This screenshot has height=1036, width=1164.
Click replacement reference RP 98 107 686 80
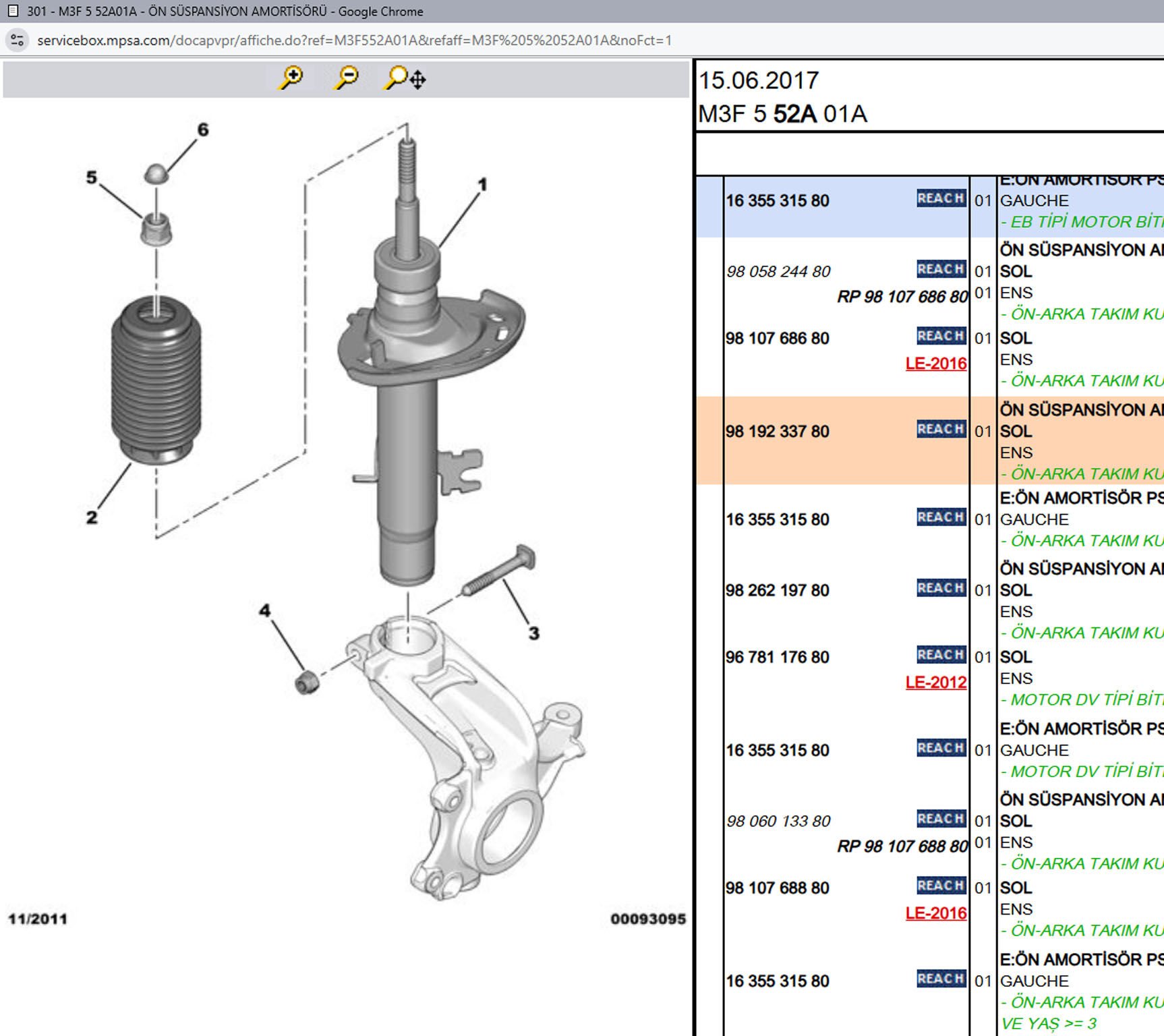[x=902, y=297]
